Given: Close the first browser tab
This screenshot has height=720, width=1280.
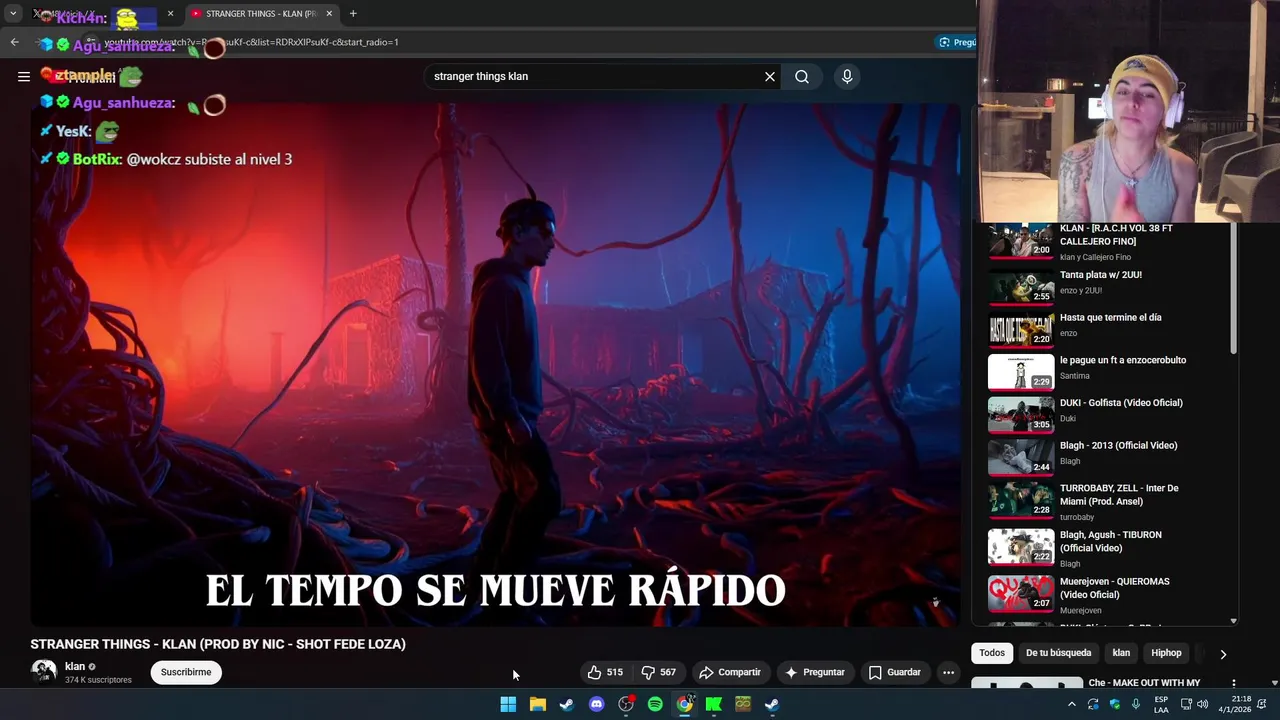Looking at the screenshot, I should click(170, 14).
